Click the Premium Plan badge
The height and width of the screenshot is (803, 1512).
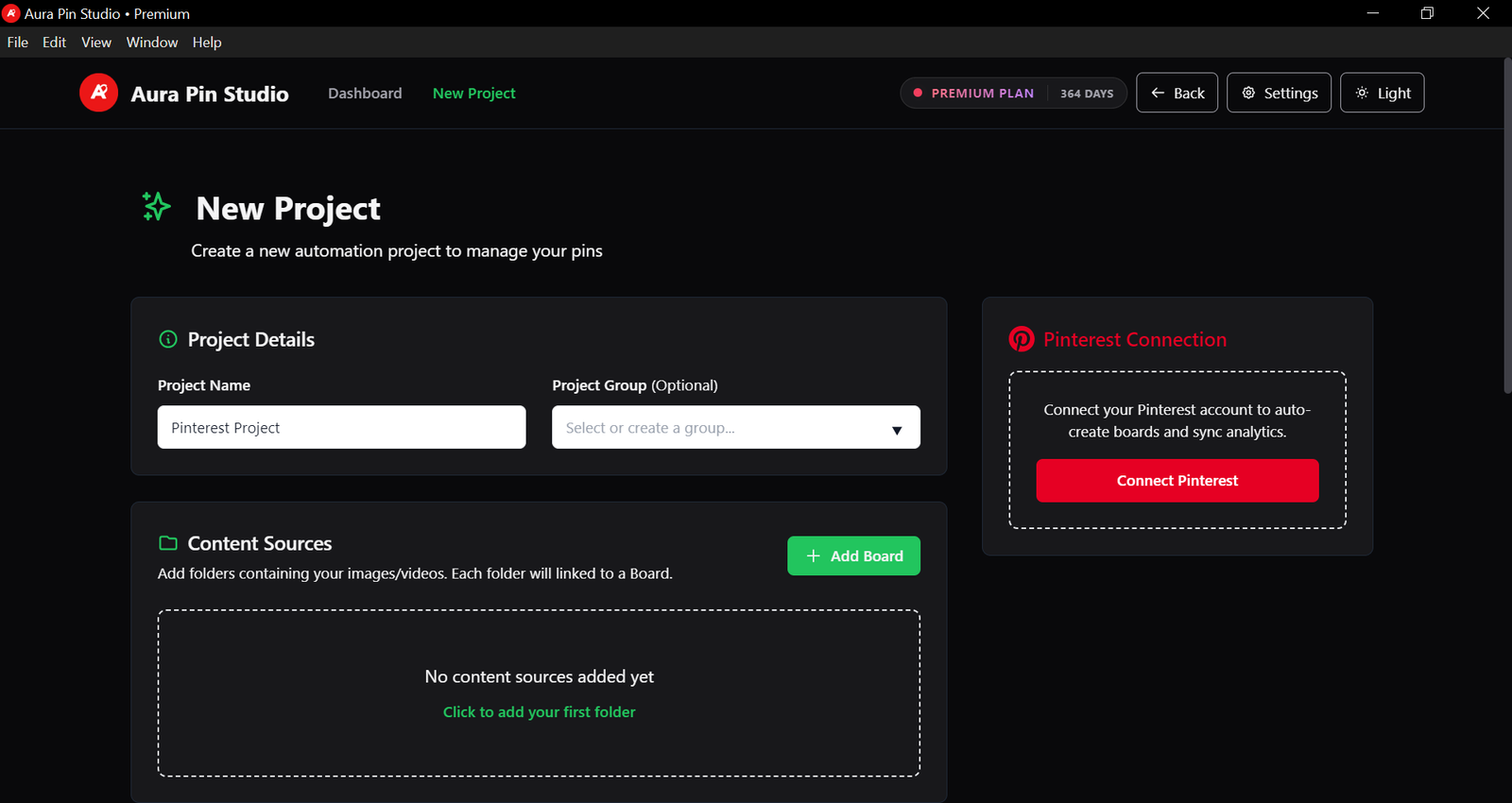(x=1013, y=93)
